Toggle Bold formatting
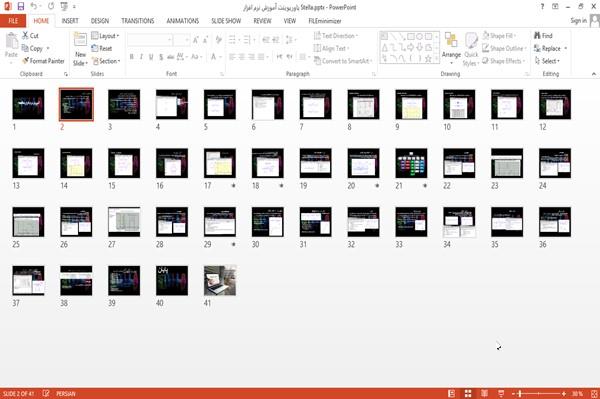 [x=132, y=57]
